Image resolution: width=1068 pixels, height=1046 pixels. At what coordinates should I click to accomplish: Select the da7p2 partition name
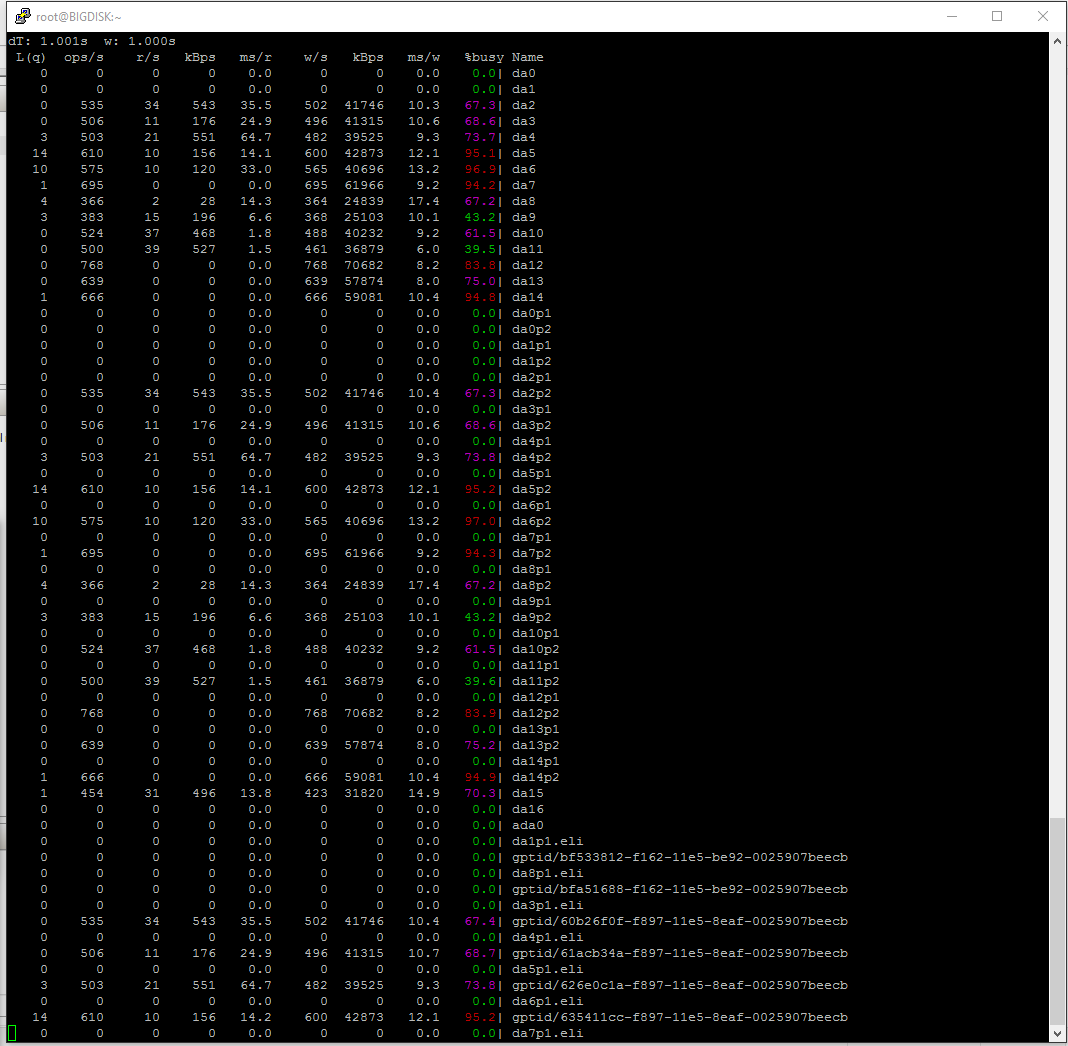pyautogui.click(x=532, y=554)
